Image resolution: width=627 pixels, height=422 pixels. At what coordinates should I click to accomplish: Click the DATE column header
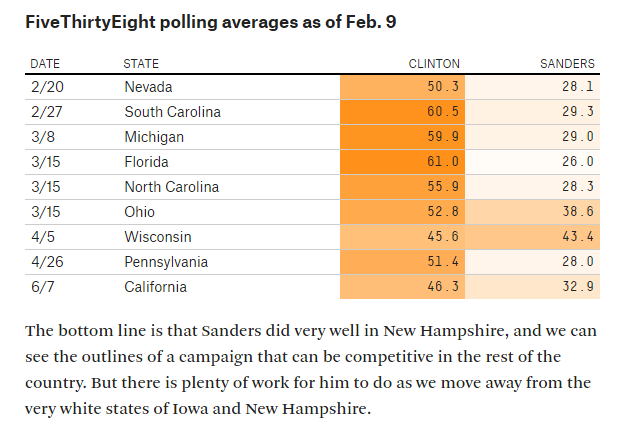[45, 63]
